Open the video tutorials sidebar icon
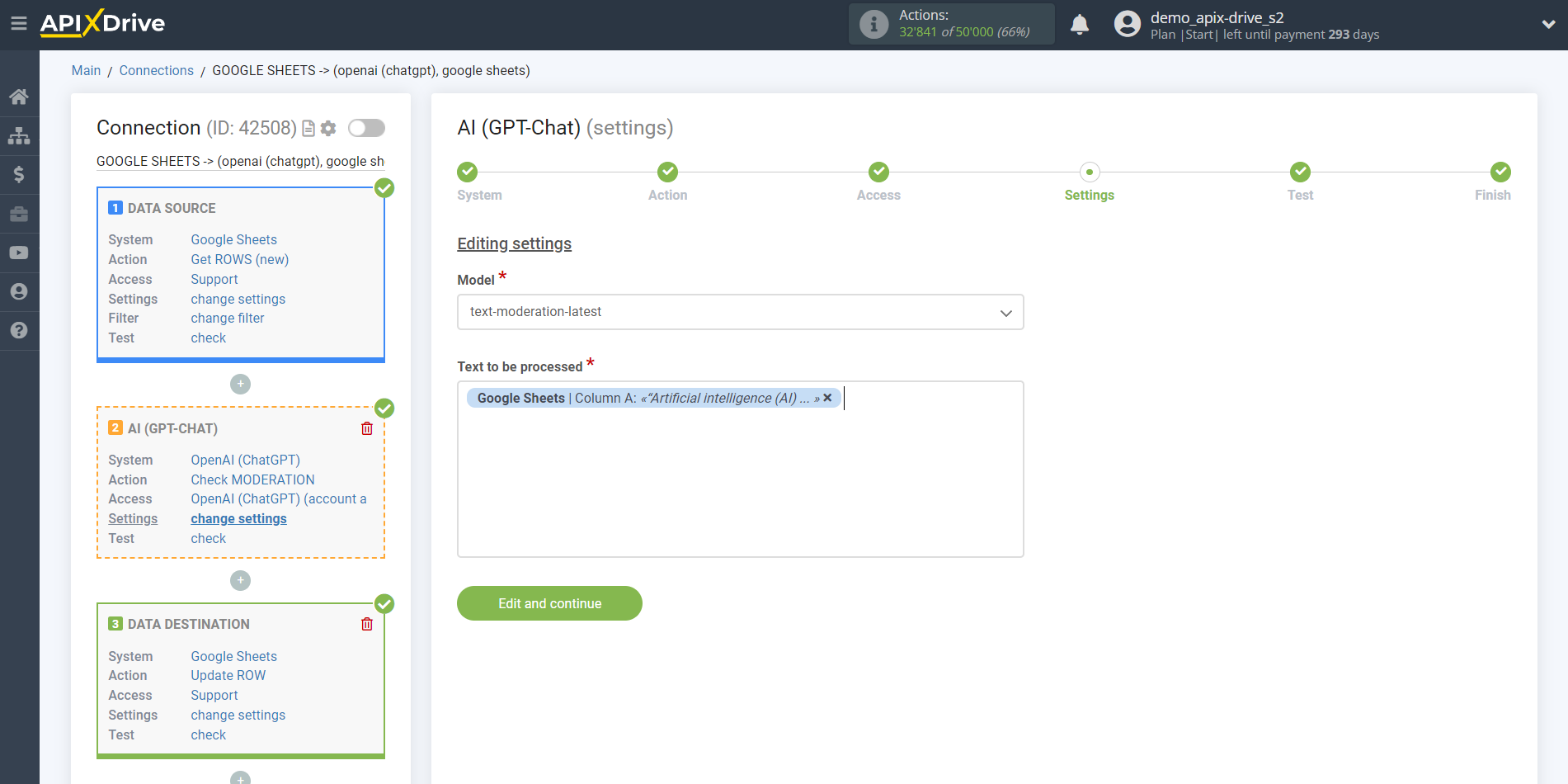The image size is (1568, 784). (19, 253)
